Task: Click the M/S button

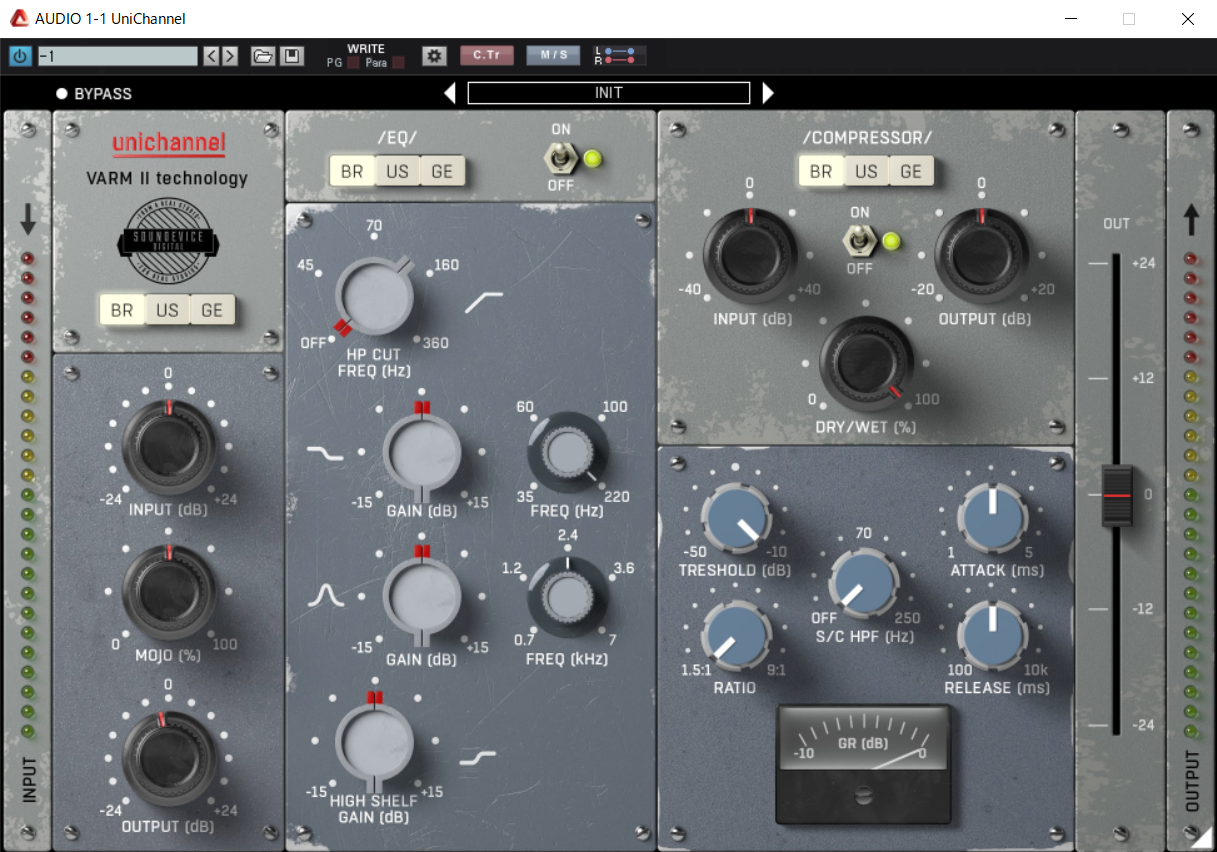Action: click(x=553, y=56)
